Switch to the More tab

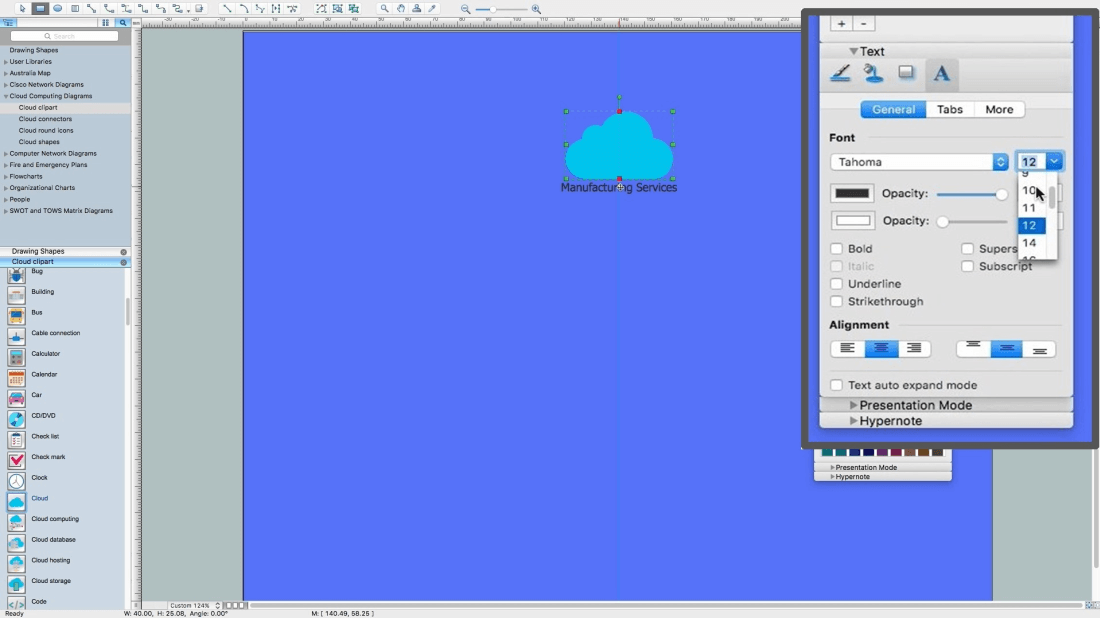coord(999,109)
